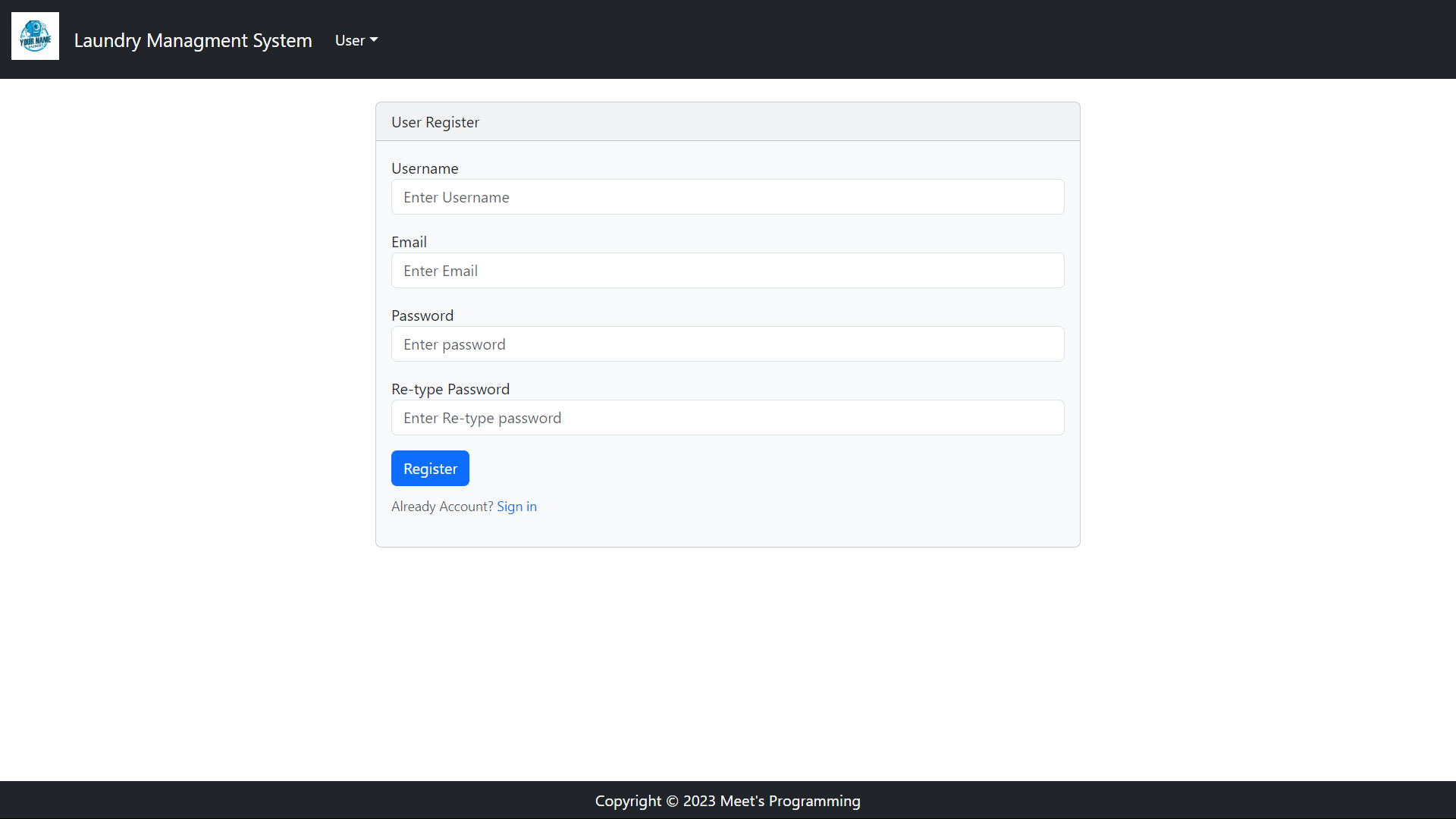Click the Already Account? text
The image size is (1456, 819).
click(x=442, y=507)
